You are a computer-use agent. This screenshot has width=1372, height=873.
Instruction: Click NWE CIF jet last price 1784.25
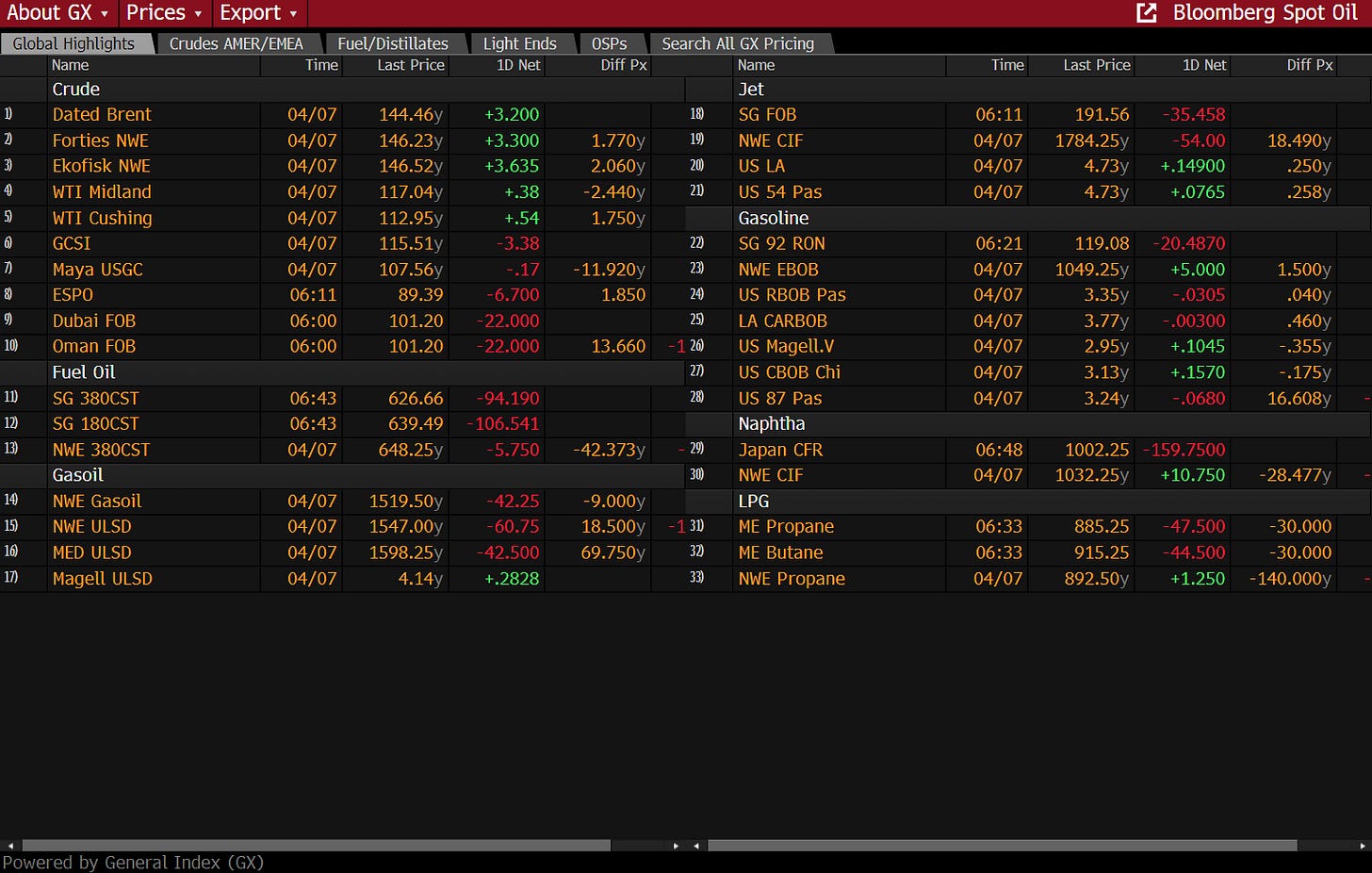click(1092, 140)
